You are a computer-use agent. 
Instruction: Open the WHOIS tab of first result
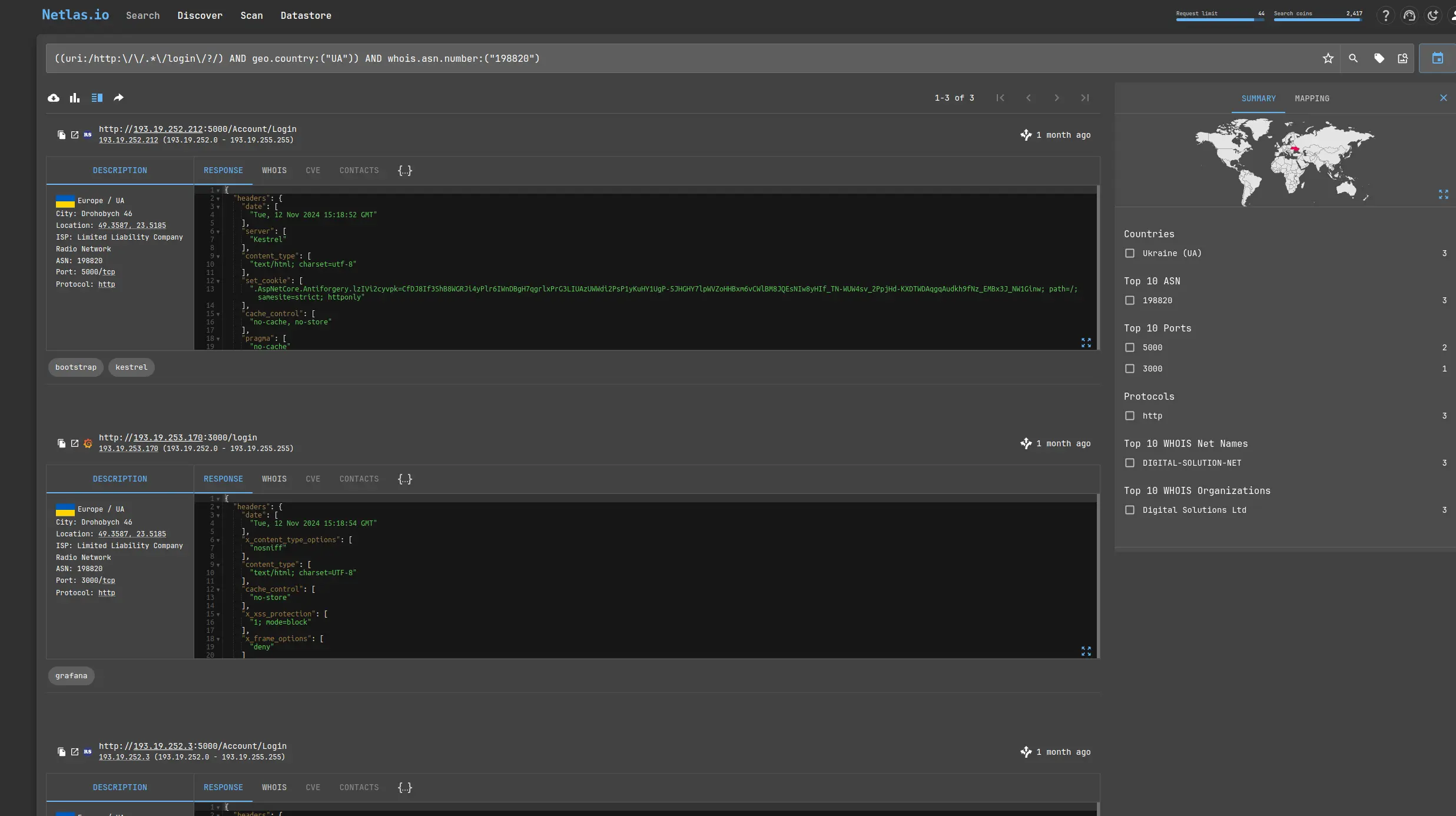coord(274,171)
